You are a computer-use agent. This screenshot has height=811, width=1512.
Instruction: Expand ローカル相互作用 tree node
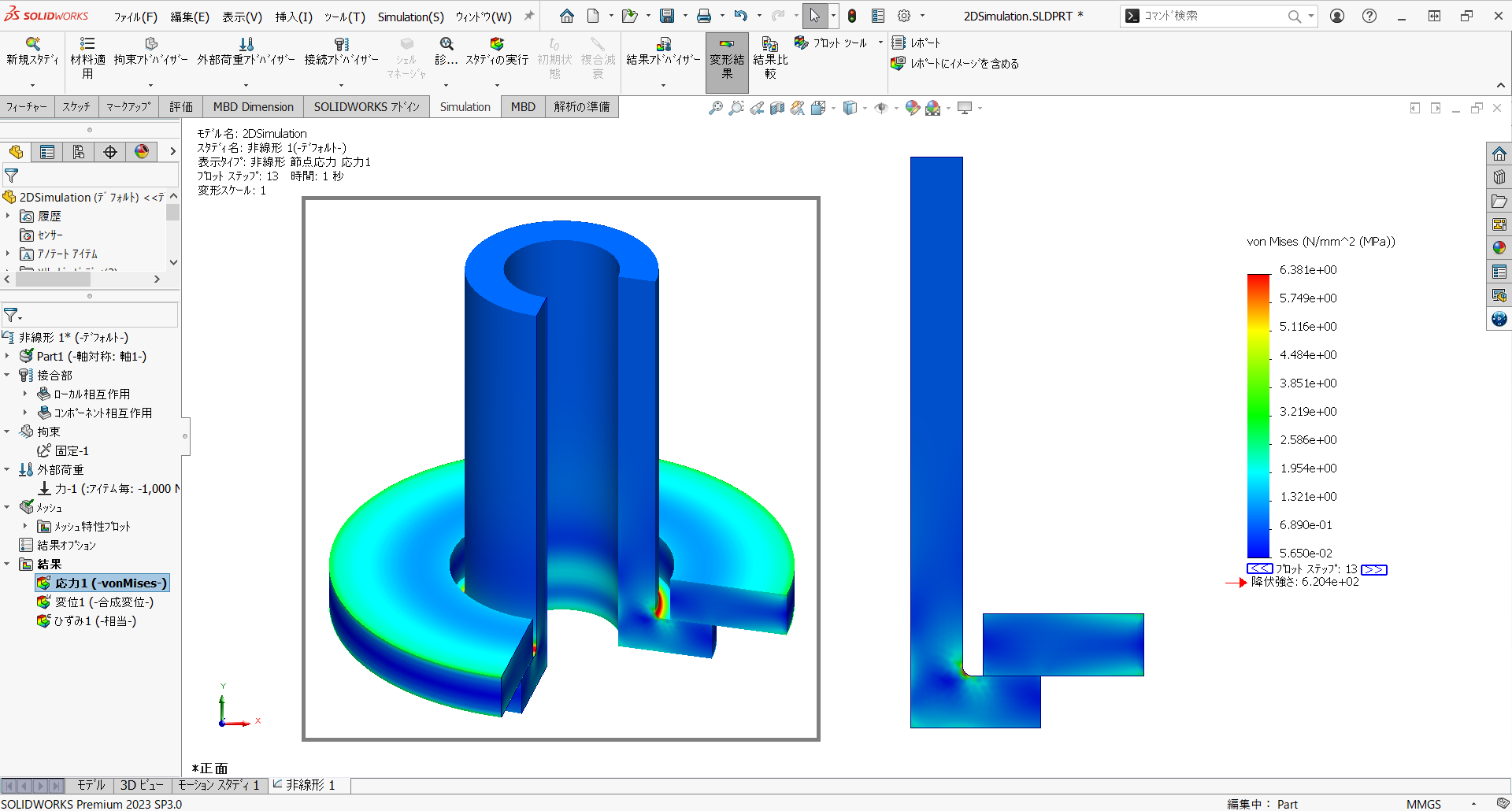[x=24, y=394]
